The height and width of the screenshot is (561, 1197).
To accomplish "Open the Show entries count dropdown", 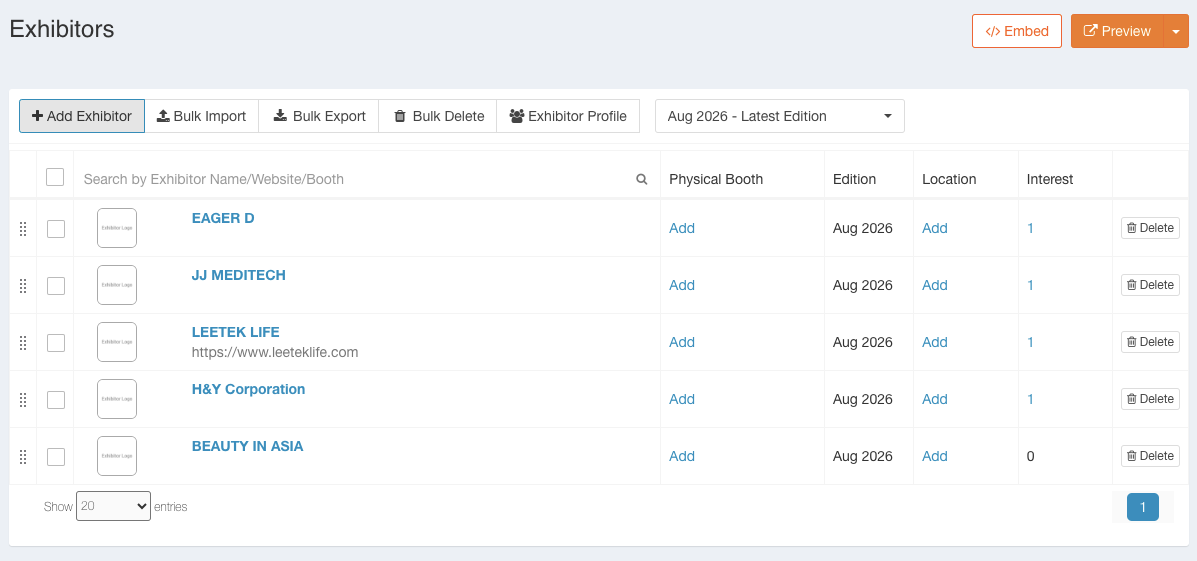I will point(113,506).
